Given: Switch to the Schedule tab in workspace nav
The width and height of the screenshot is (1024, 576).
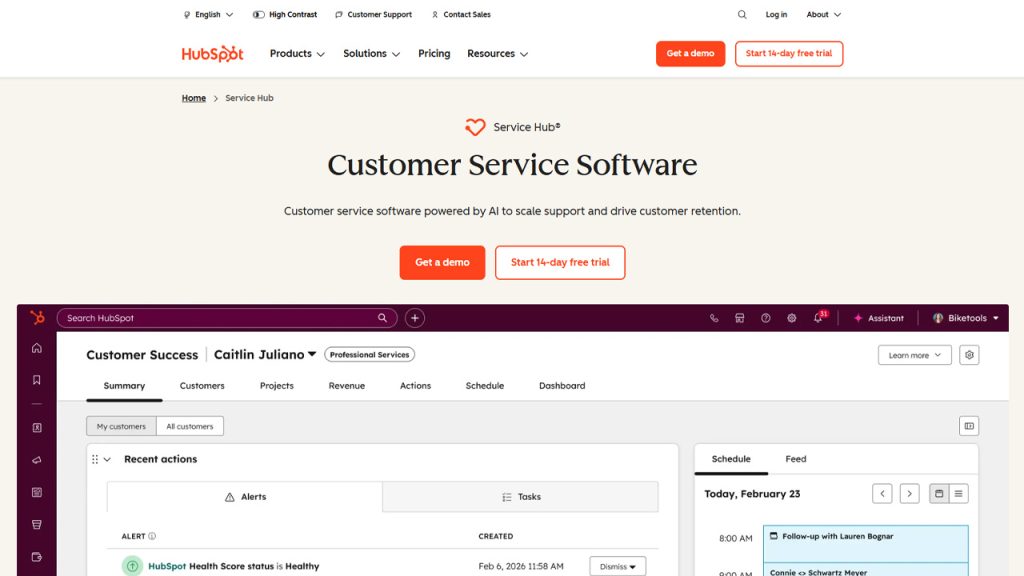Looking at the screenshot, I should 485,386.
